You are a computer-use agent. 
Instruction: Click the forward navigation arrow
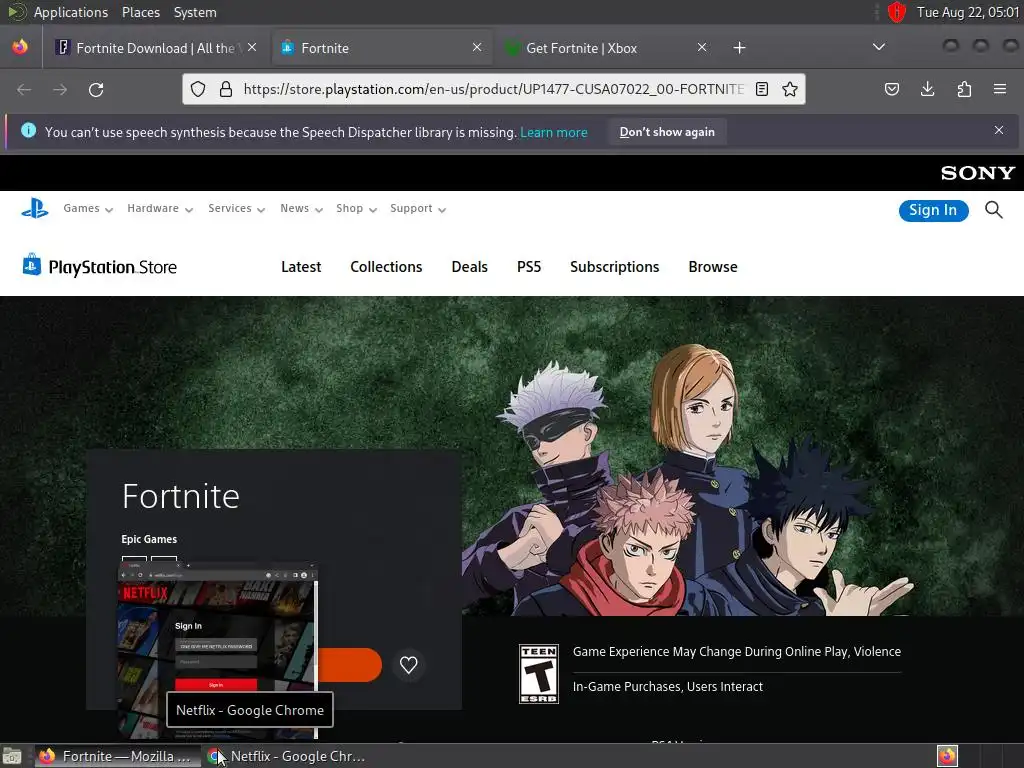pyautogui.click(x=60, y=89)
